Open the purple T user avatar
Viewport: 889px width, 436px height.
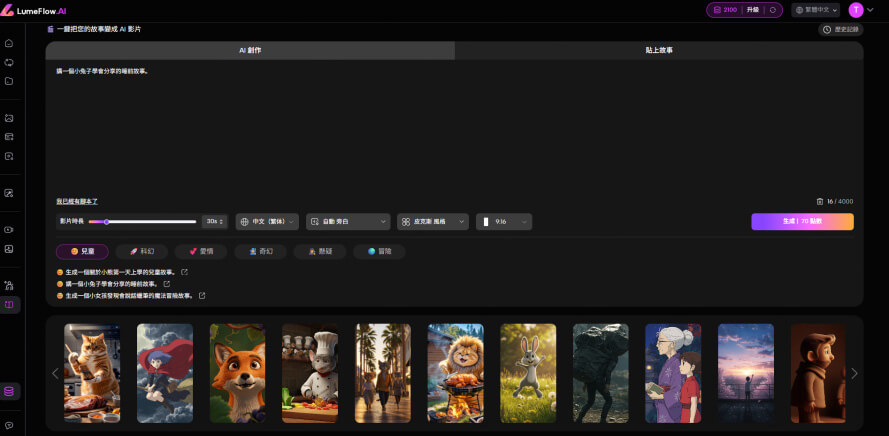pyautogui.click(x=856, y=10)
